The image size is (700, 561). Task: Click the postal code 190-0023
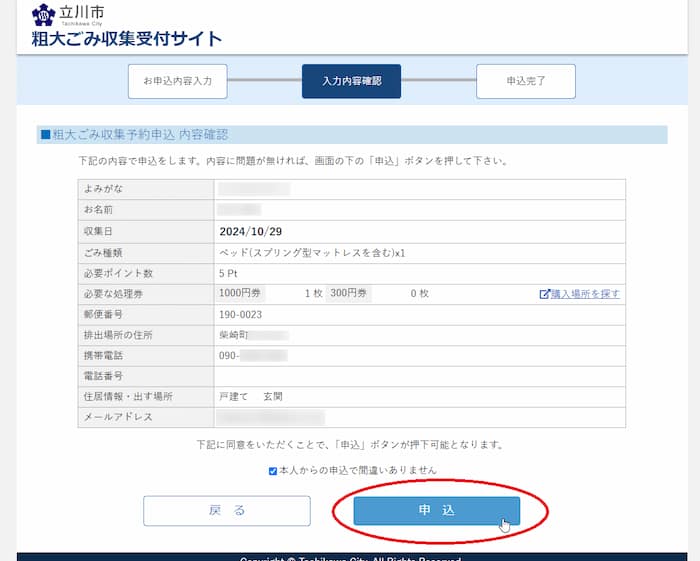242,314
